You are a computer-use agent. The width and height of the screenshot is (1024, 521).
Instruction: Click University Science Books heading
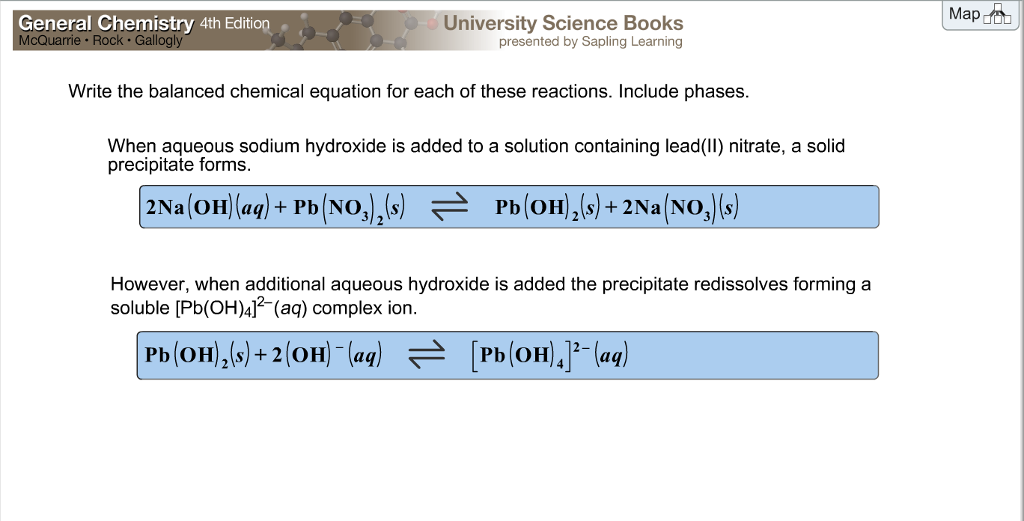pyautogui.click(x=563, y=24)
